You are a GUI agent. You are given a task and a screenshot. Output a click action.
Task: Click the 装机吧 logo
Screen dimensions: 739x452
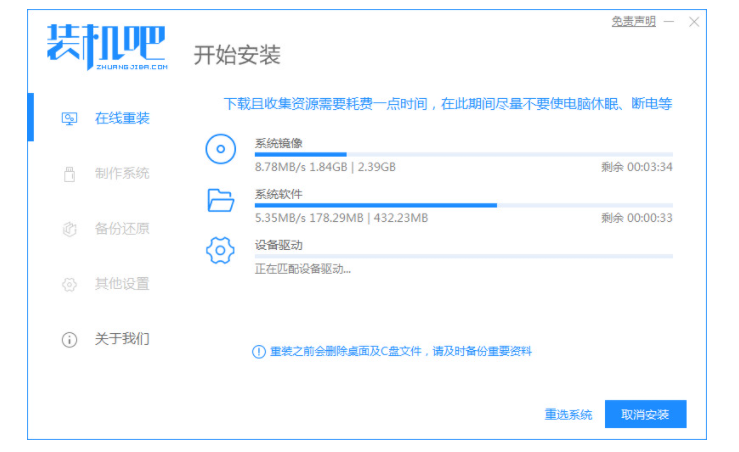point(107,46)
